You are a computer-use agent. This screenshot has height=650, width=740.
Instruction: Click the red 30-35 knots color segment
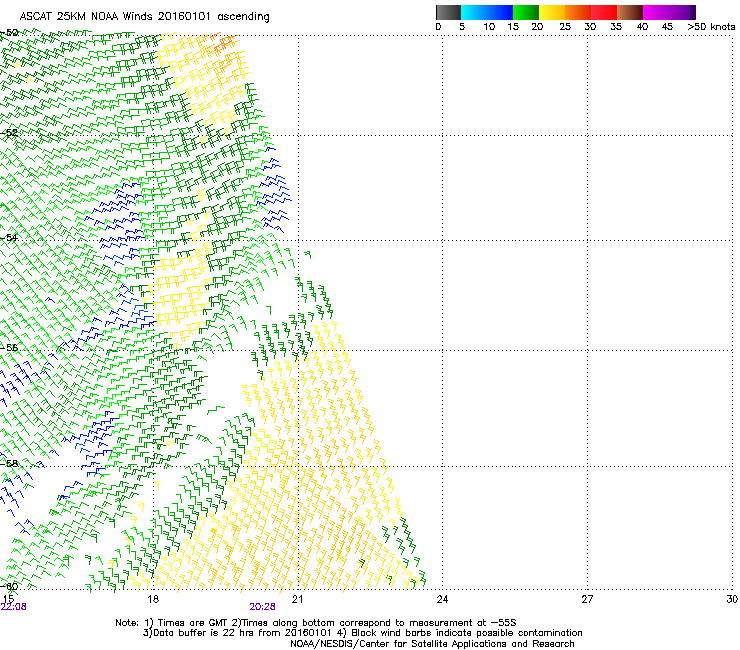(x=604, y=12)
